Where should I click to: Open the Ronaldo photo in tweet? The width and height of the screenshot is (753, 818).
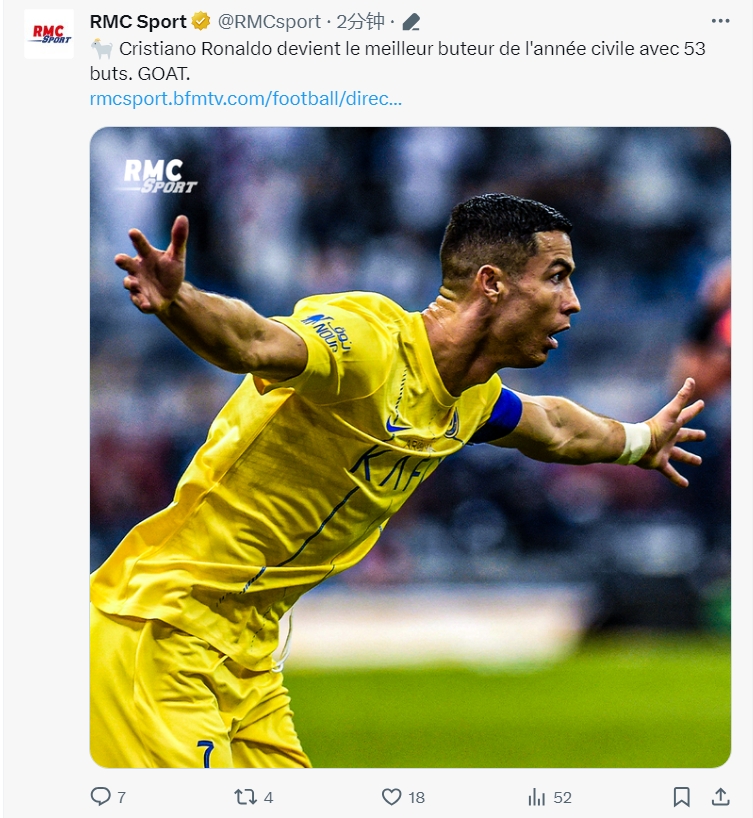410,447
